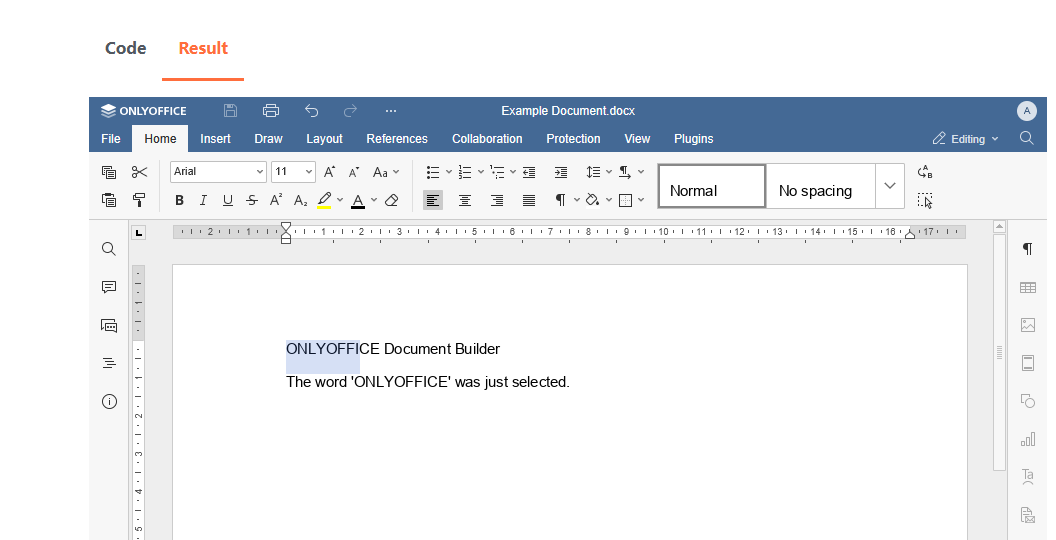
Task: Open the Editing mode dropdown
Action: (966, 139)
